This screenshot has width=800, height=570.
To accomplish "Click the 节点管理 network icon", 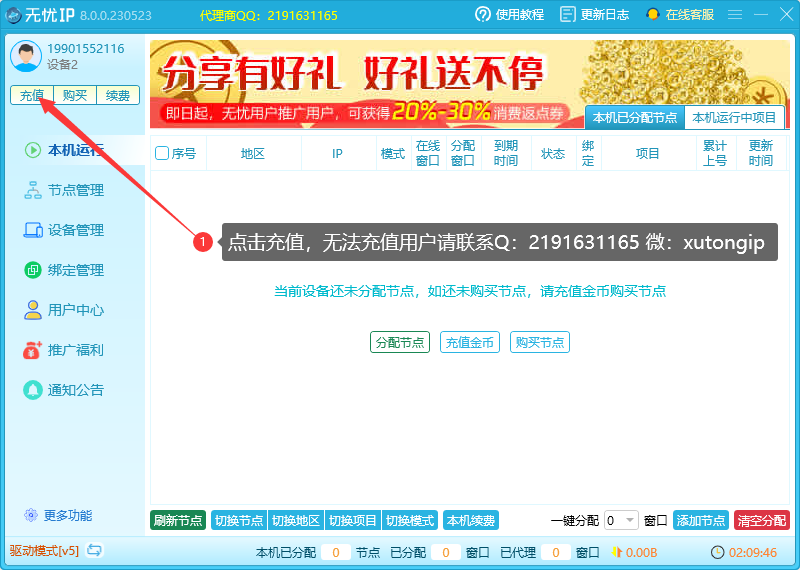I will [33, 190].
